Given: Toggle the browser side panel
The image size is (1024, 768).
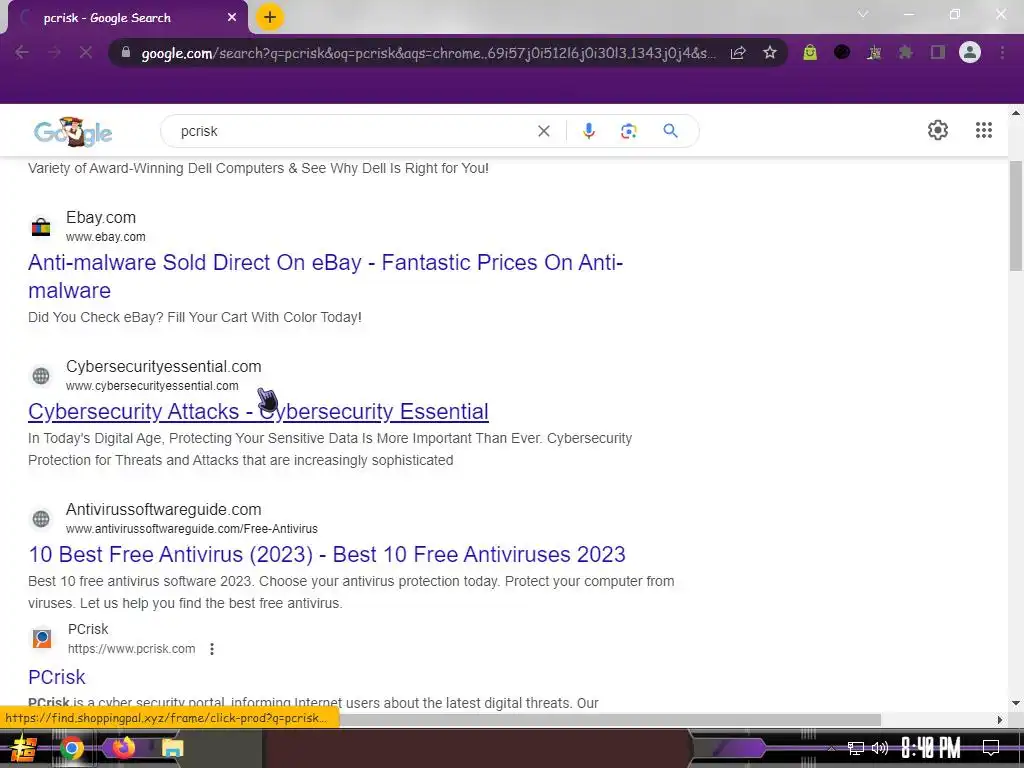Looking at the screenshot, I should coord(938,52).
